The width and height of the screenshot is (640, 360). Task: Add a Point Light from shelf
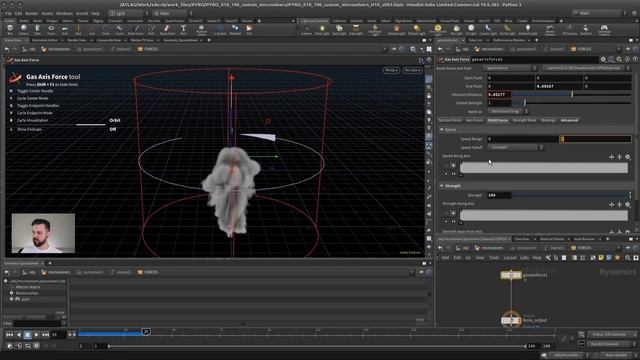pyautogui.click(x=322, y=29)
